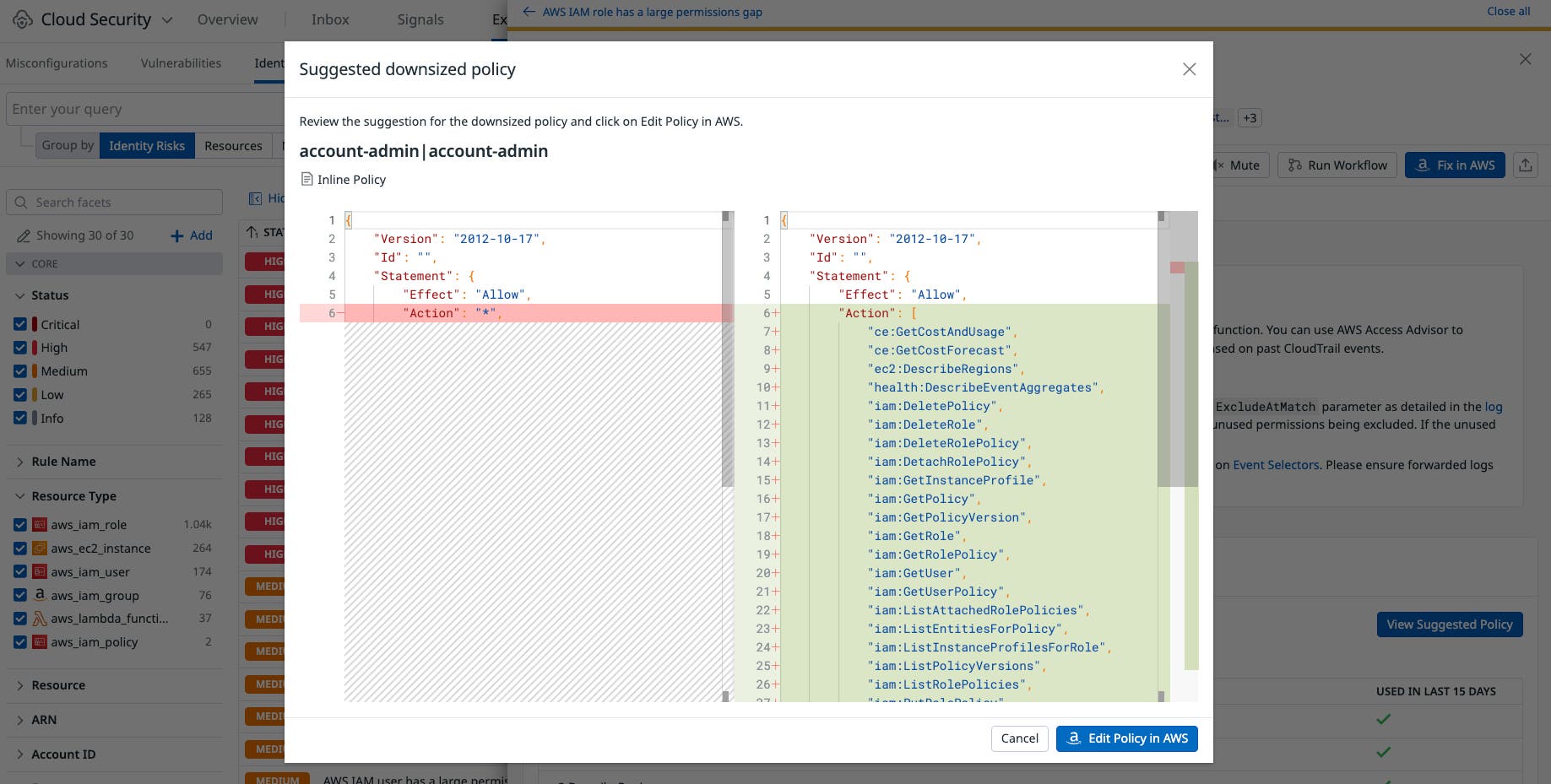
Task: Click the share/export icon beside Fix in AWS
Action: [1525, 165]
